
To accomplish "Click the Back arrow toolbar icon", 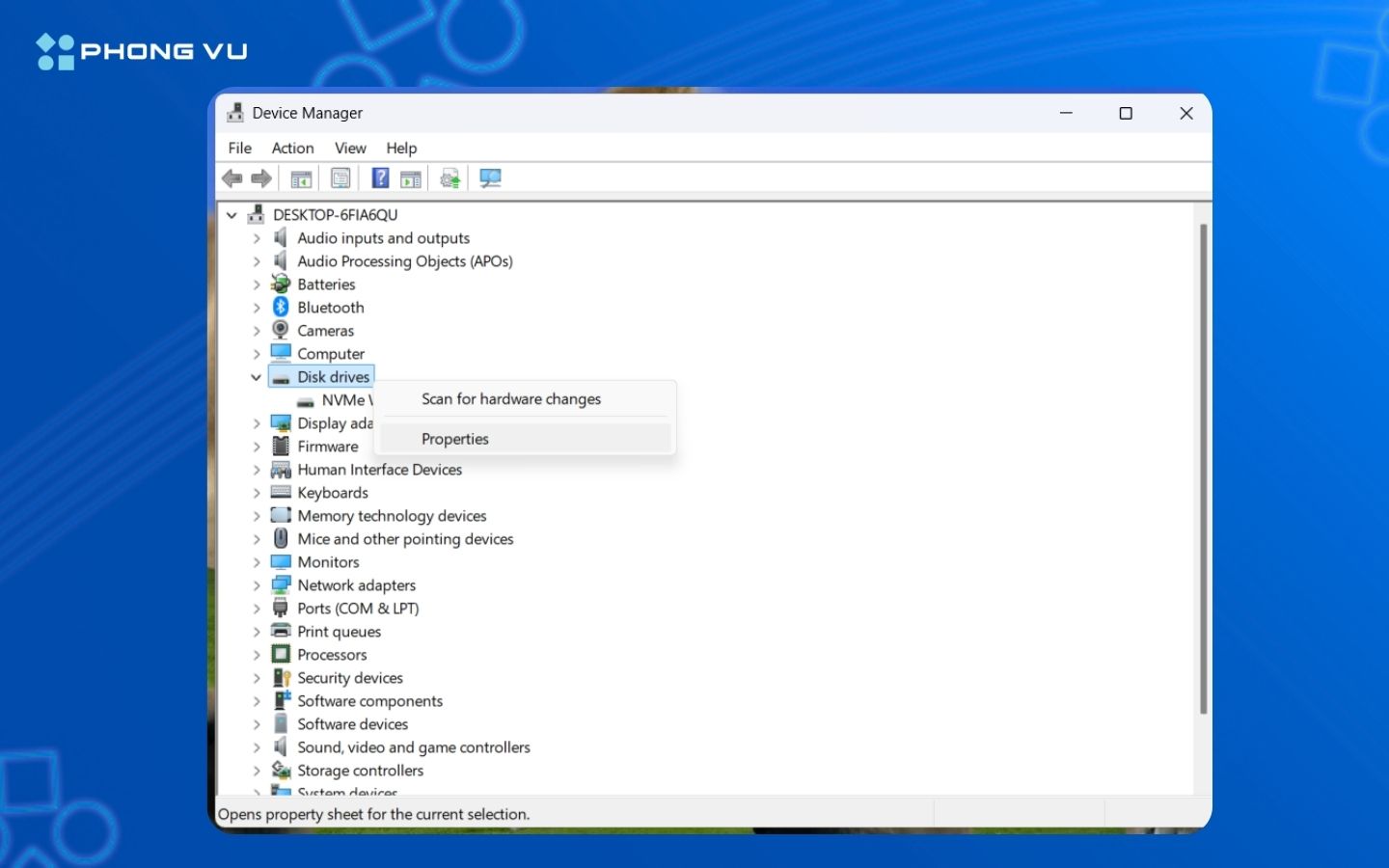I will (232, 178).
